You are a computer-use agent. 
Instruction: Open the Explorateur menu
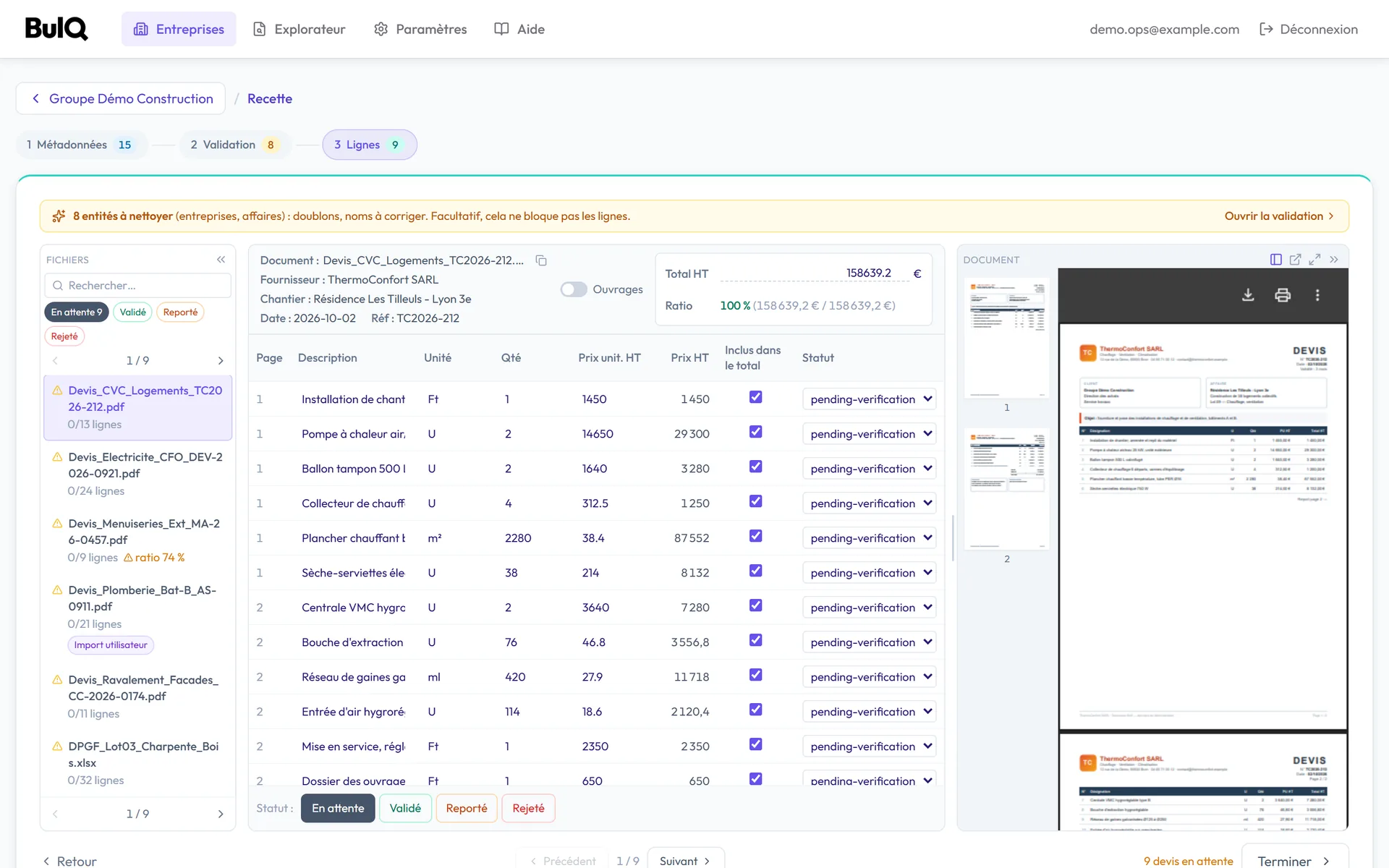[299, 29]
